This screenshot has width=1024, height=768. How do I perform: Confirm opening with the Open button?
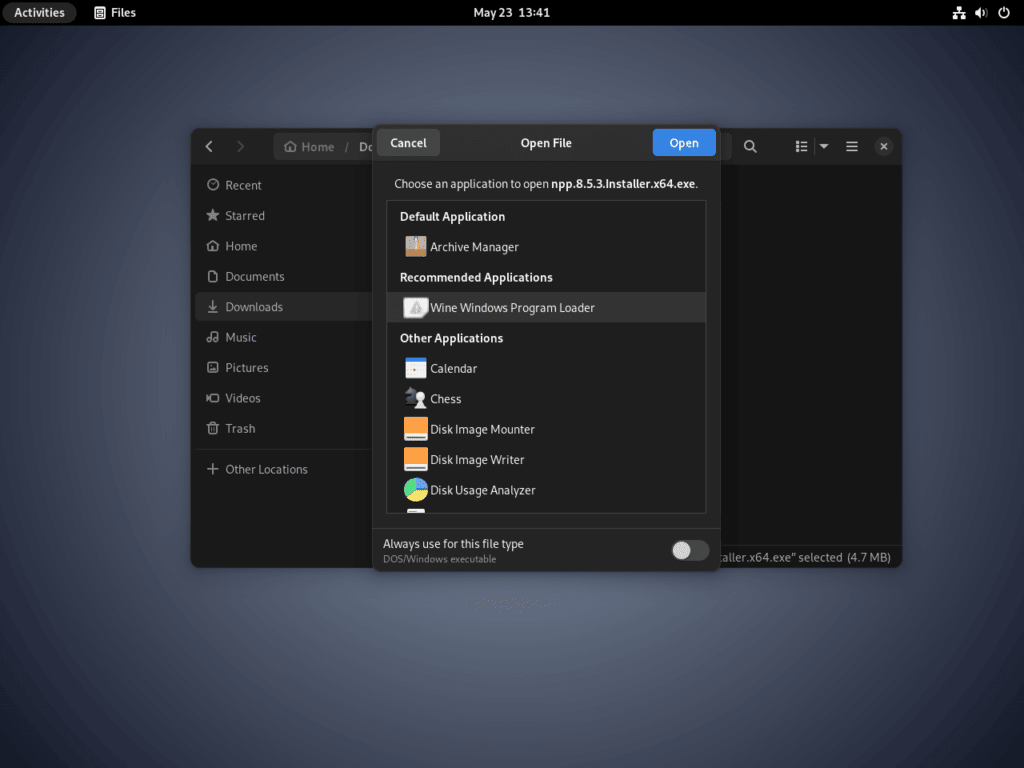click(684, 142)
